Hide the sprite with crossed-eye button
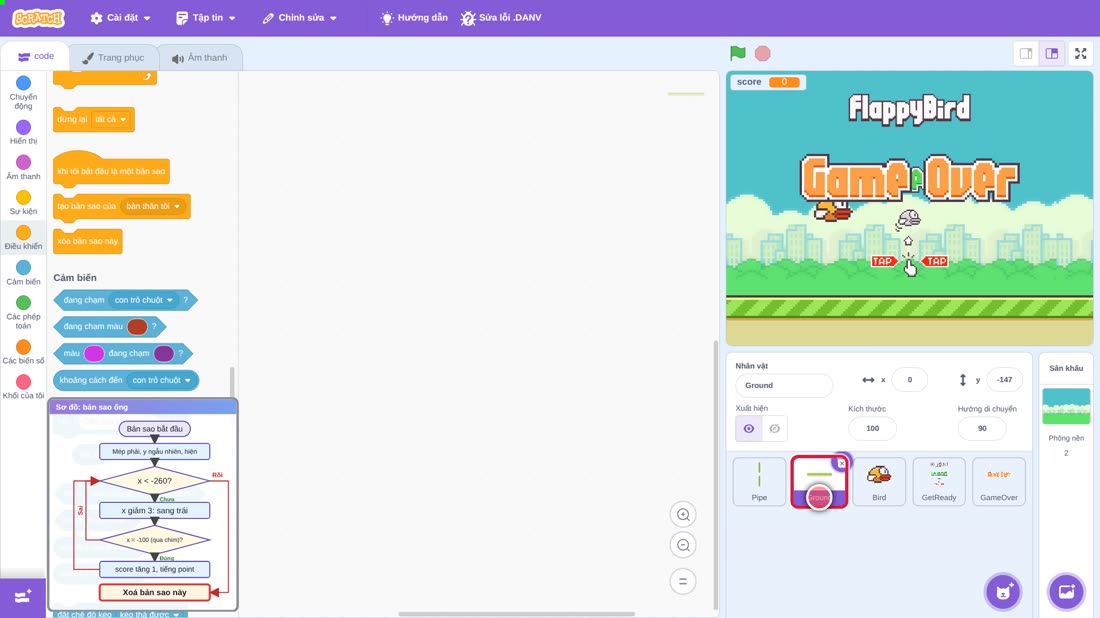The height and width of the screenshot is (618, 1100). (x=774, y=429)
